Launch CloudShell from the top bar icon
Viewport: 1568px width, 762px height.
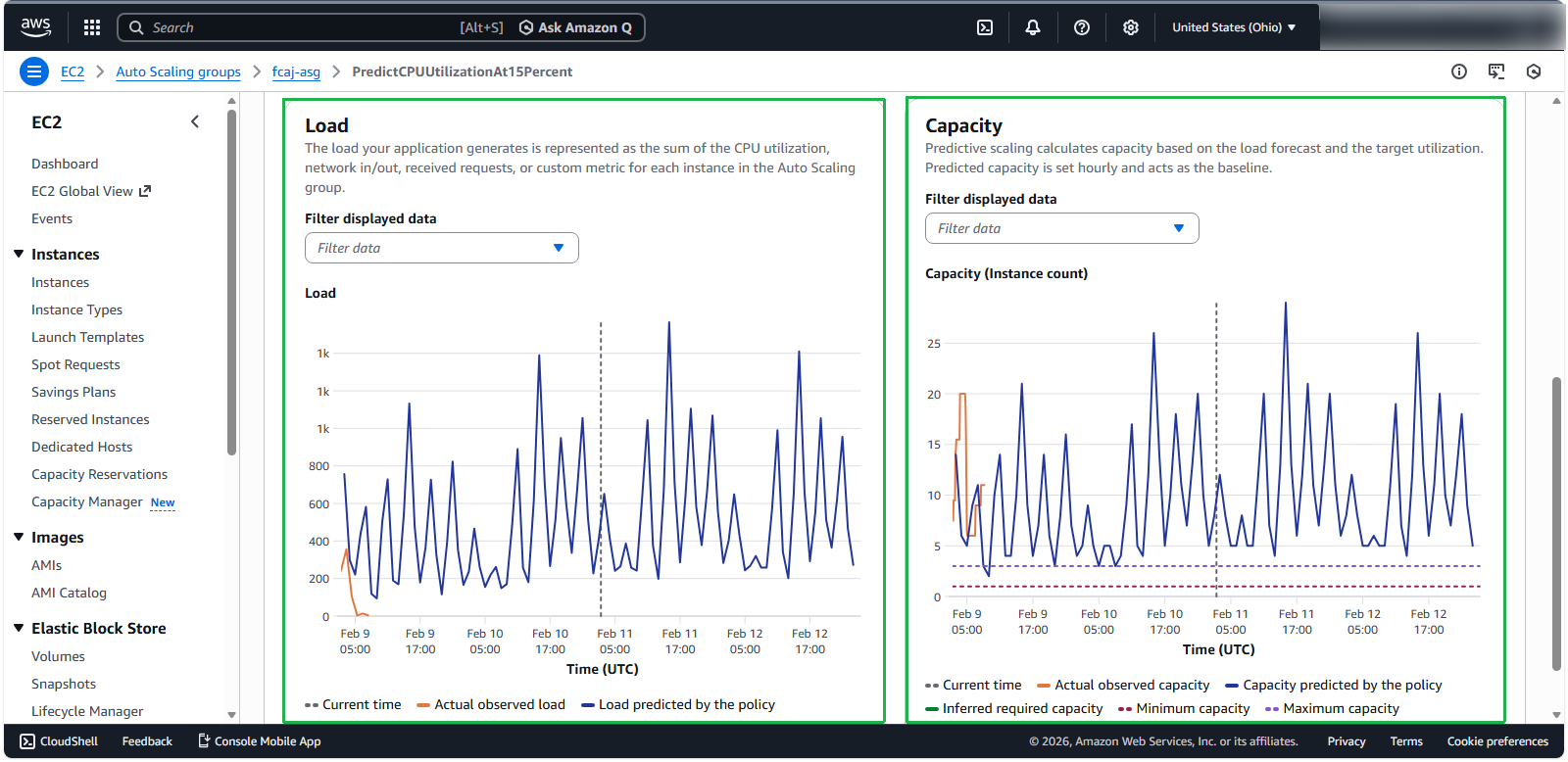985,27
